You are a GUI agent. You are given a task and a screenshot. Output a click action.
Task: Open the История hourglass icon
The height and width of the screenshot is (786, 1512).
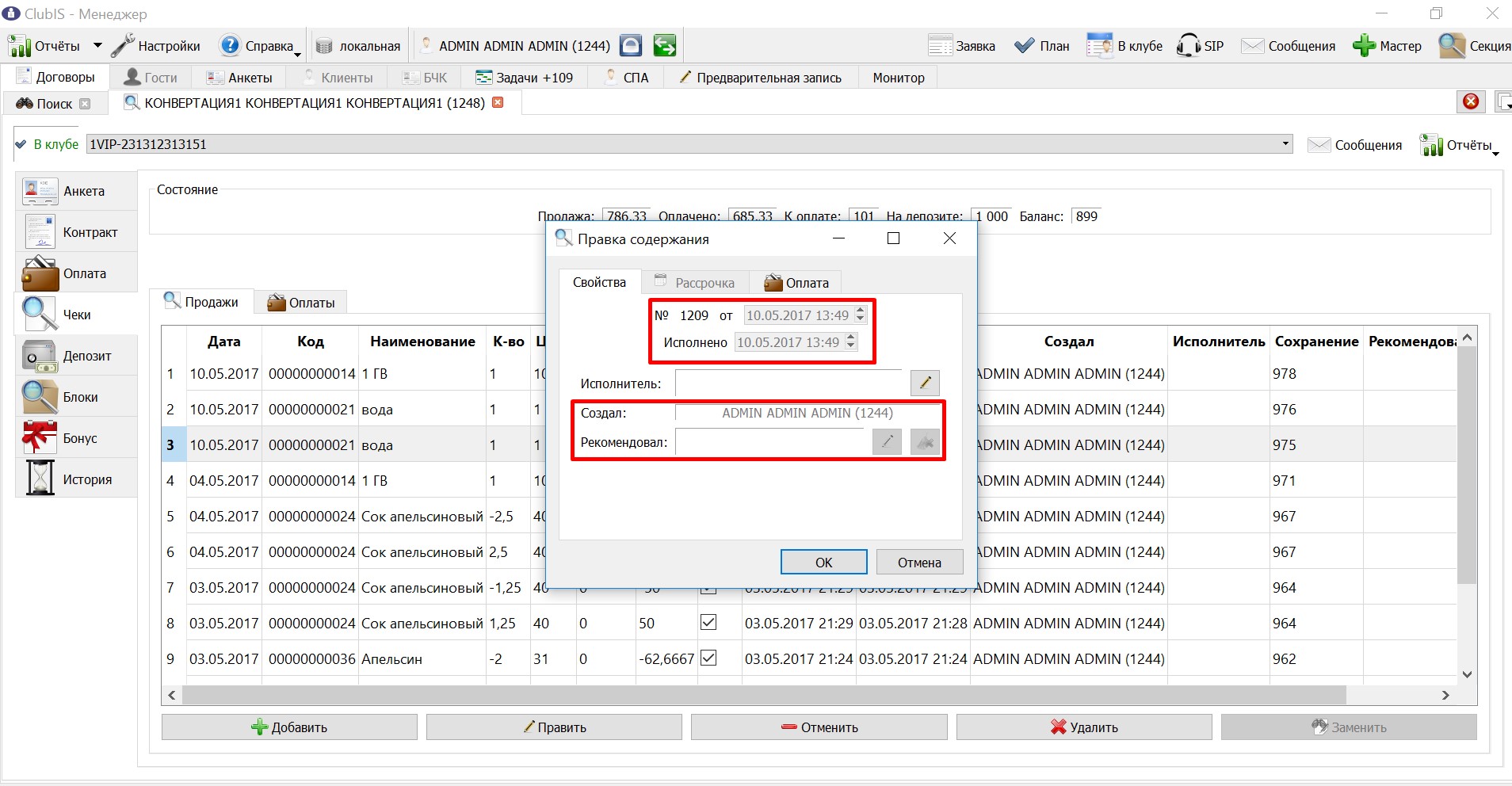40,479
